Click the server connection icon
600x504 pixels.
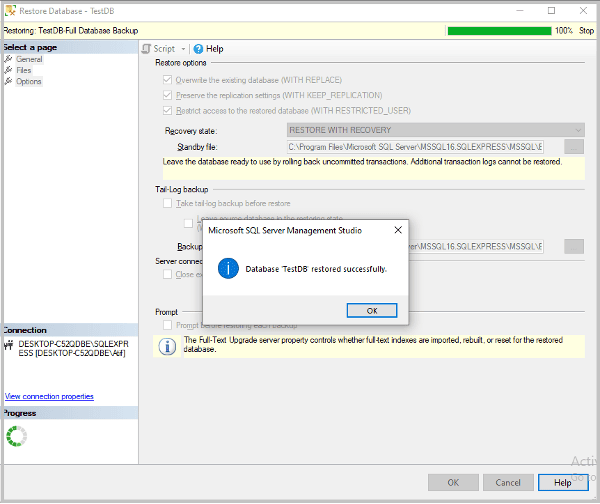point(8,346)
